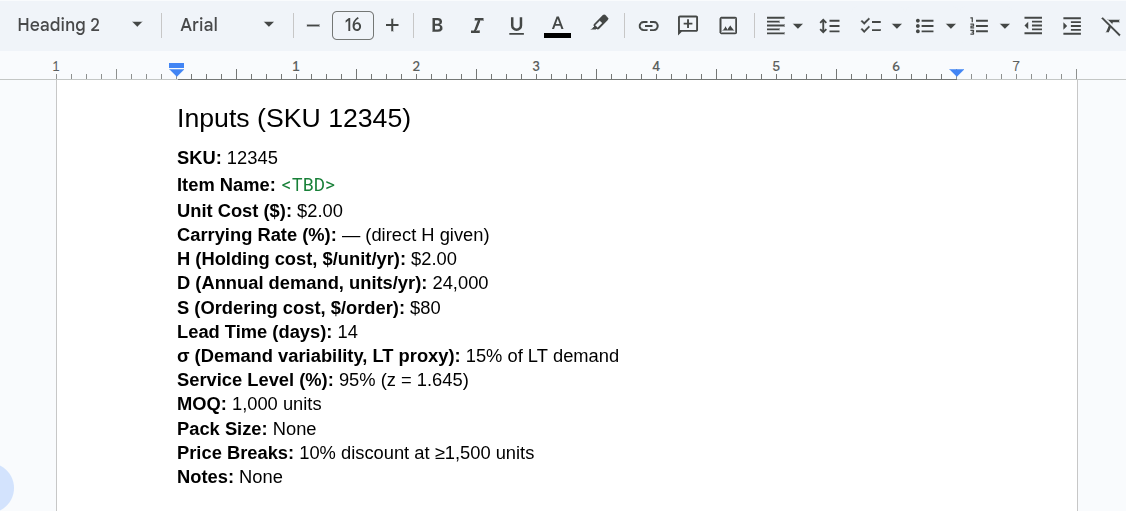
Task: Toggle italic formatting
Action: pos(477,25)
